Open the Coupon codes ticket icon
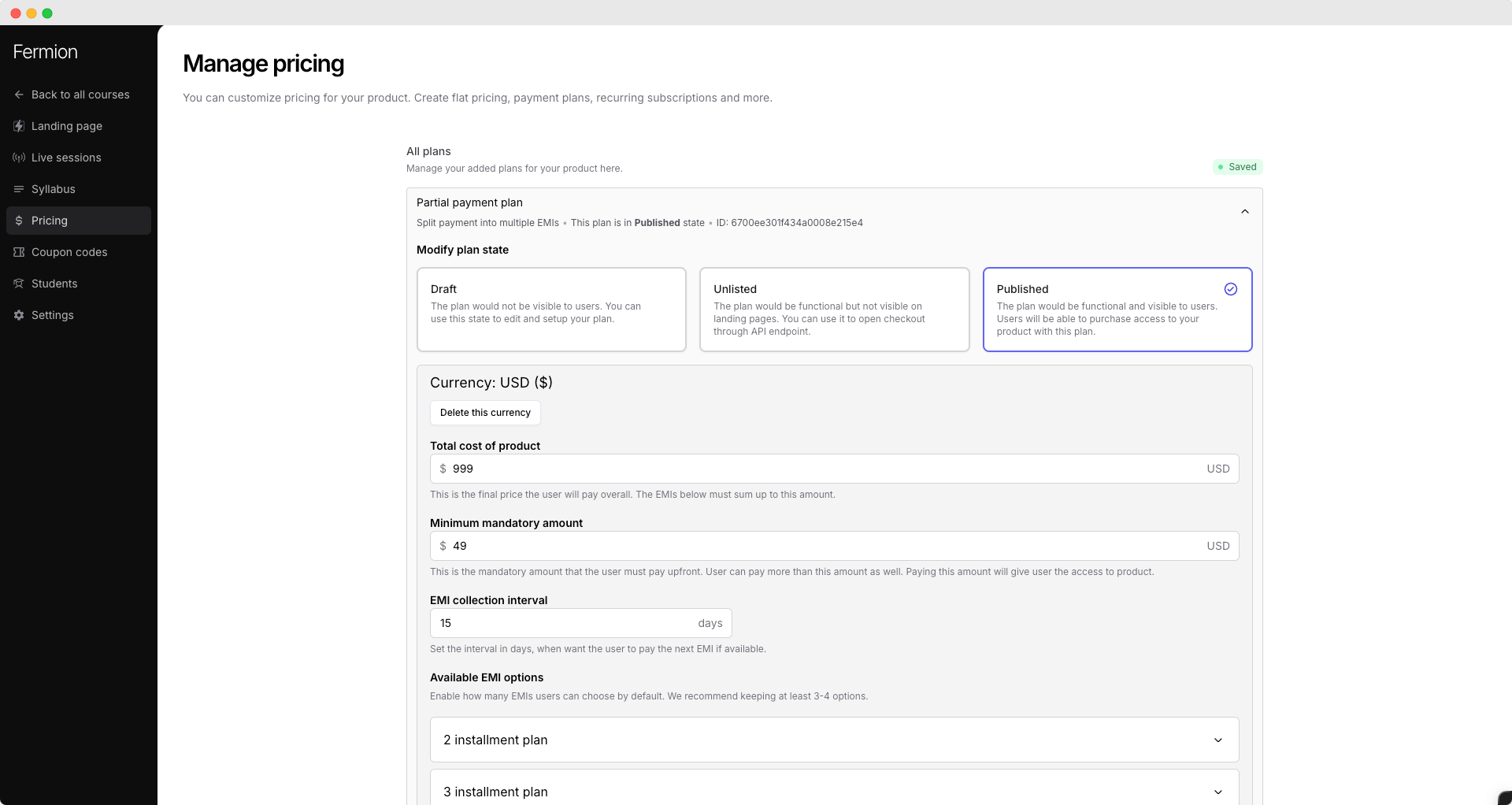This screenshot has width=1512, height=805. tap(18, 252)
